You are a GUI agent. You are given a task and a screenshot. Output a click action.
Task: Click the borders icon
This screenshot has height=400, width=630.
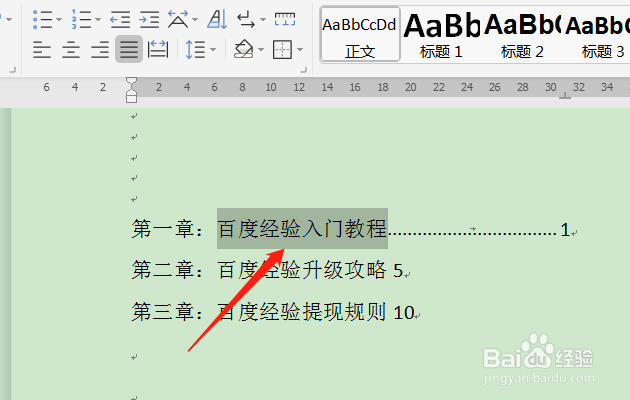282,49
